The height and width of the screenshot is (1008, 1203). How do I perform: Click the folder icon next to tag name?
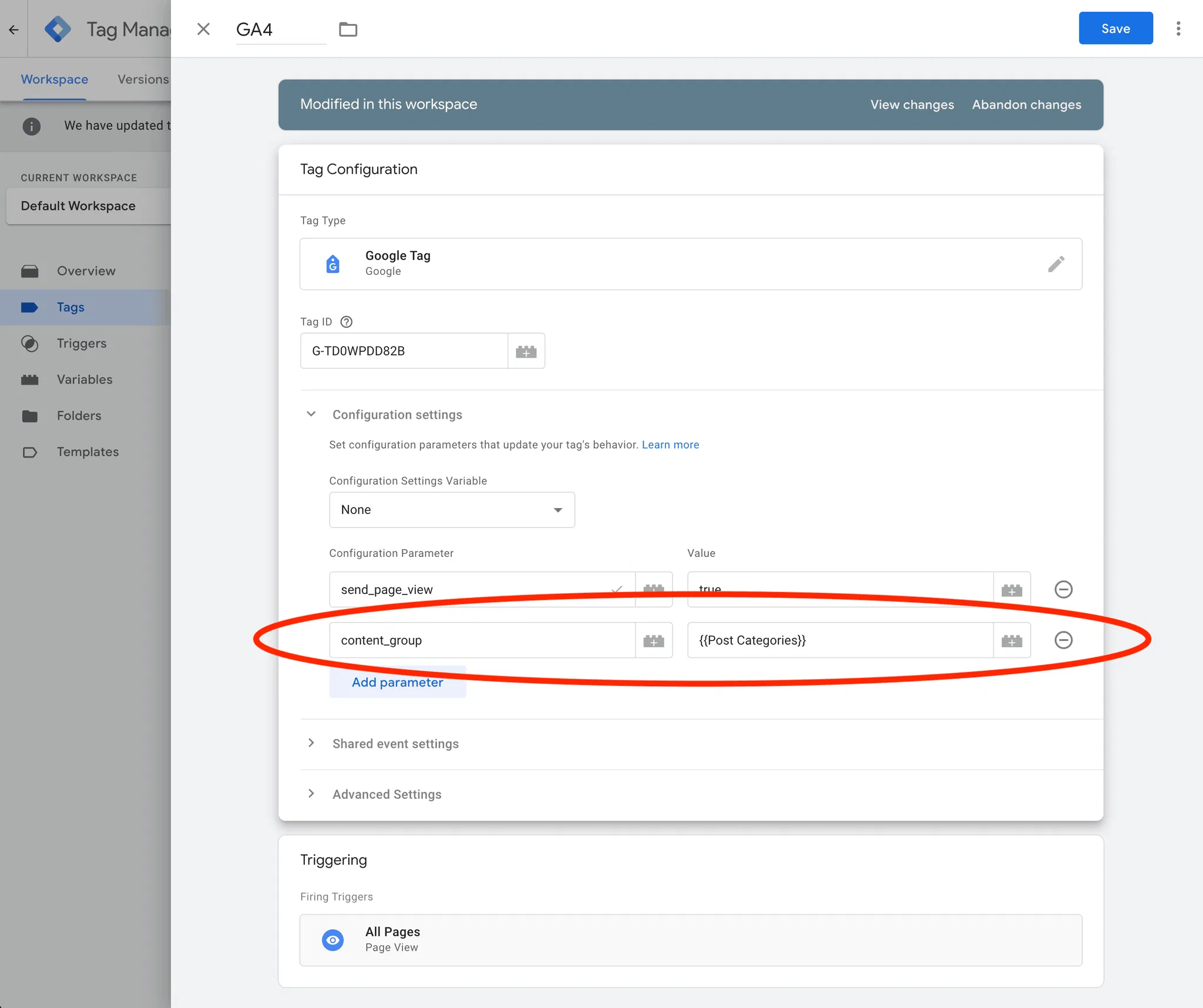348,29
